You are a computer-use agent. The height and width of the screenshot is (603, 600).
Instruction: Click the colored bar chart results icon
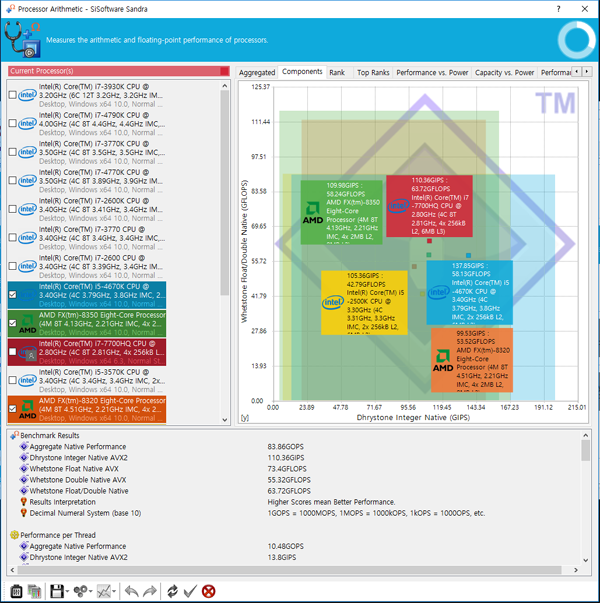click(34, 591)
